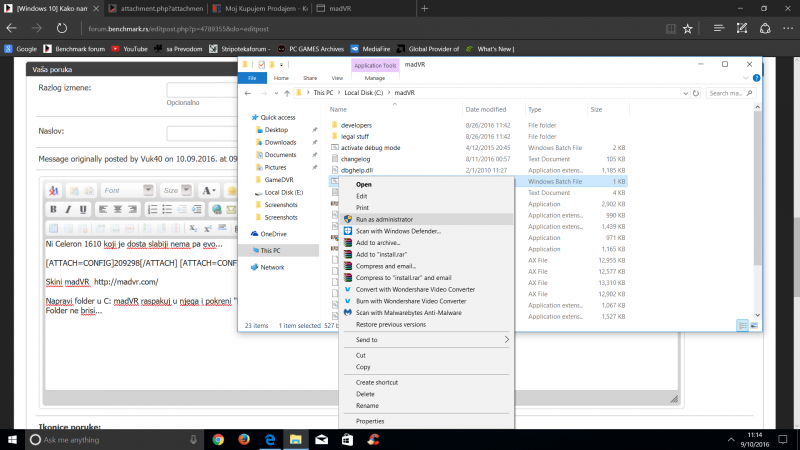800x450 pixels.
Task: Insert ordered list in forum editor
Action: [x=152, y=209]
